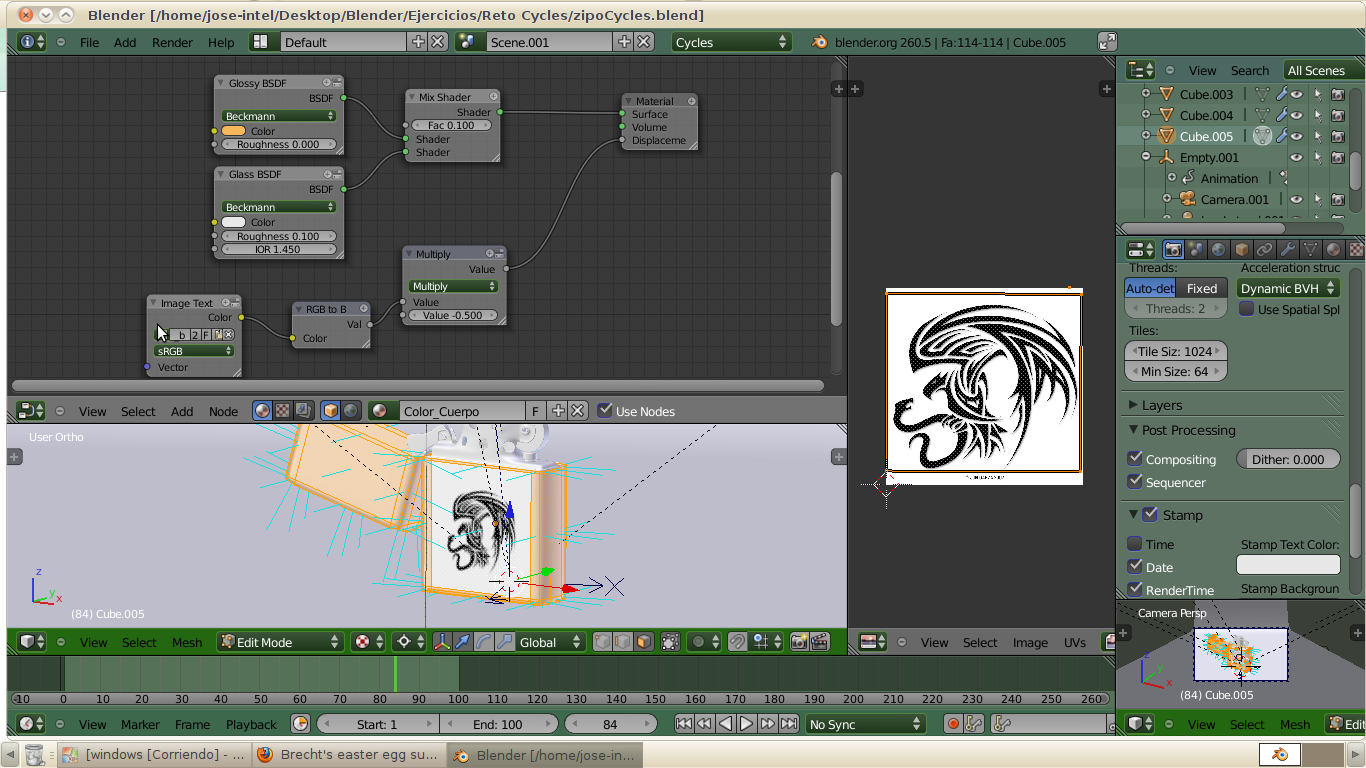Open Render properties tab camera icon
The image size is (1366, 768).
tap(1174, 250)
